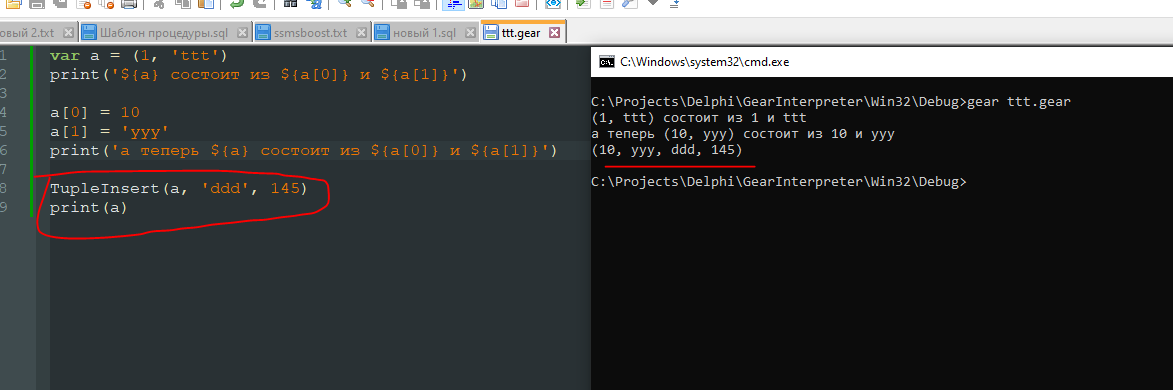1173x390 pixels.
Task: Click line number 3 in the gutter
Action: (x=4, y=94)
